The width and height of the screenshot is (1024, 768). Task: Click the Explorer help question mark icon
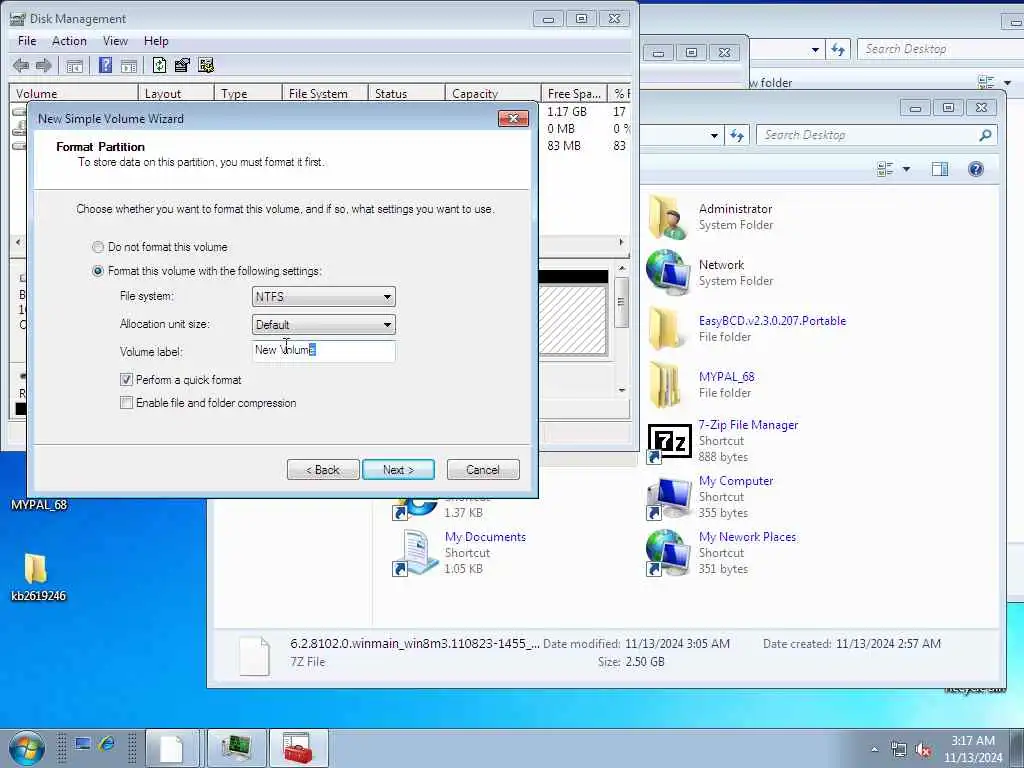[x=976, y=170]
